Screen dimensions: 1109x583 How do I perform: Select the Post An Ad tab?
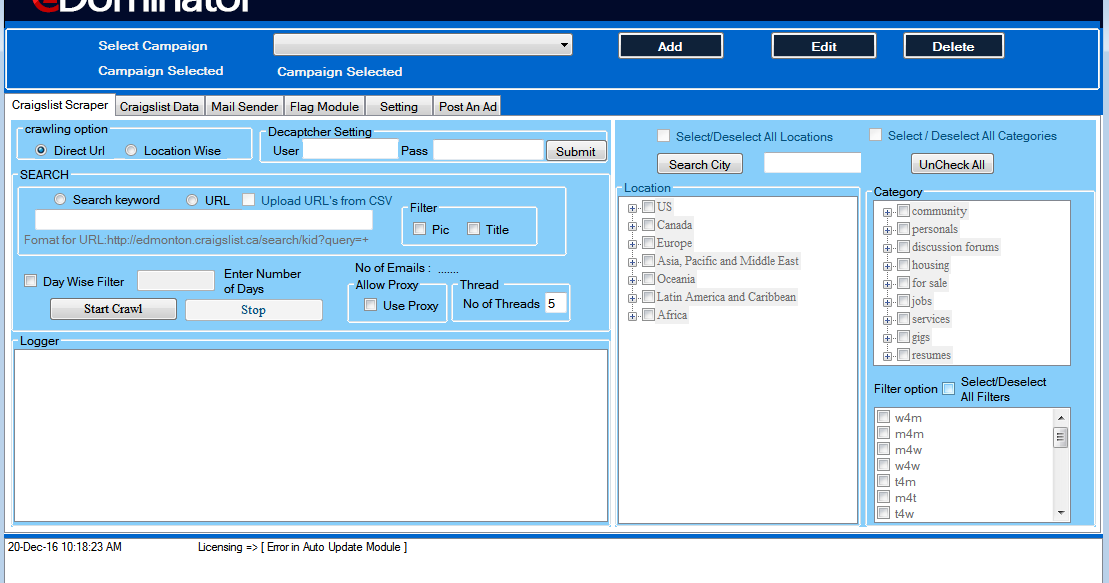(x=467, y=105)
